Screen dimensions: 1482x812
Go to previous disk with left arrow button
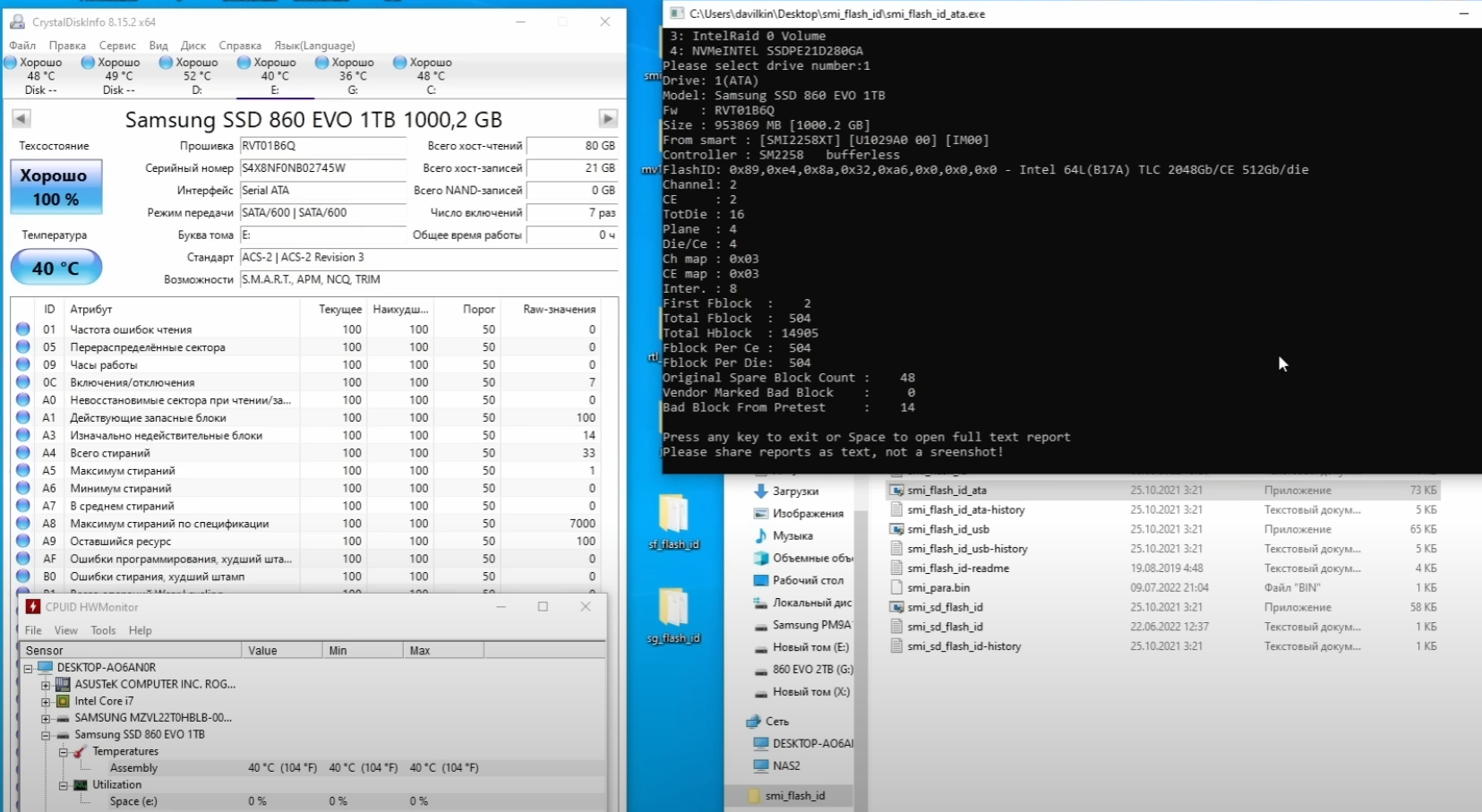coord(21,118)
